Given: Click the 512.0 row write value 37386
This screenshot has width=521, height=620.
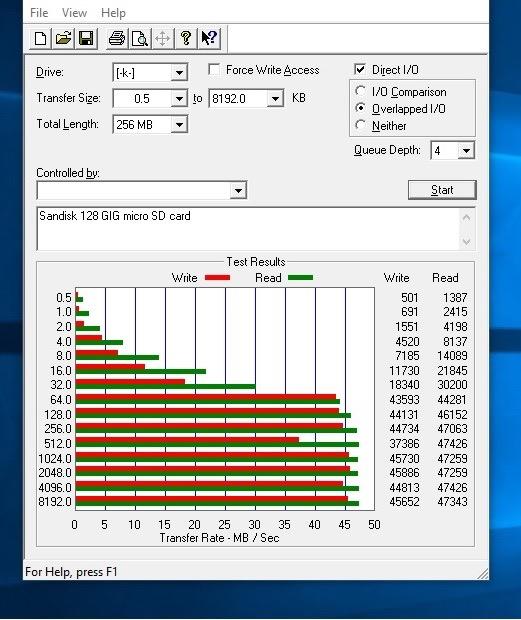Looking at the screenshot, I should (x=404, y=444).
